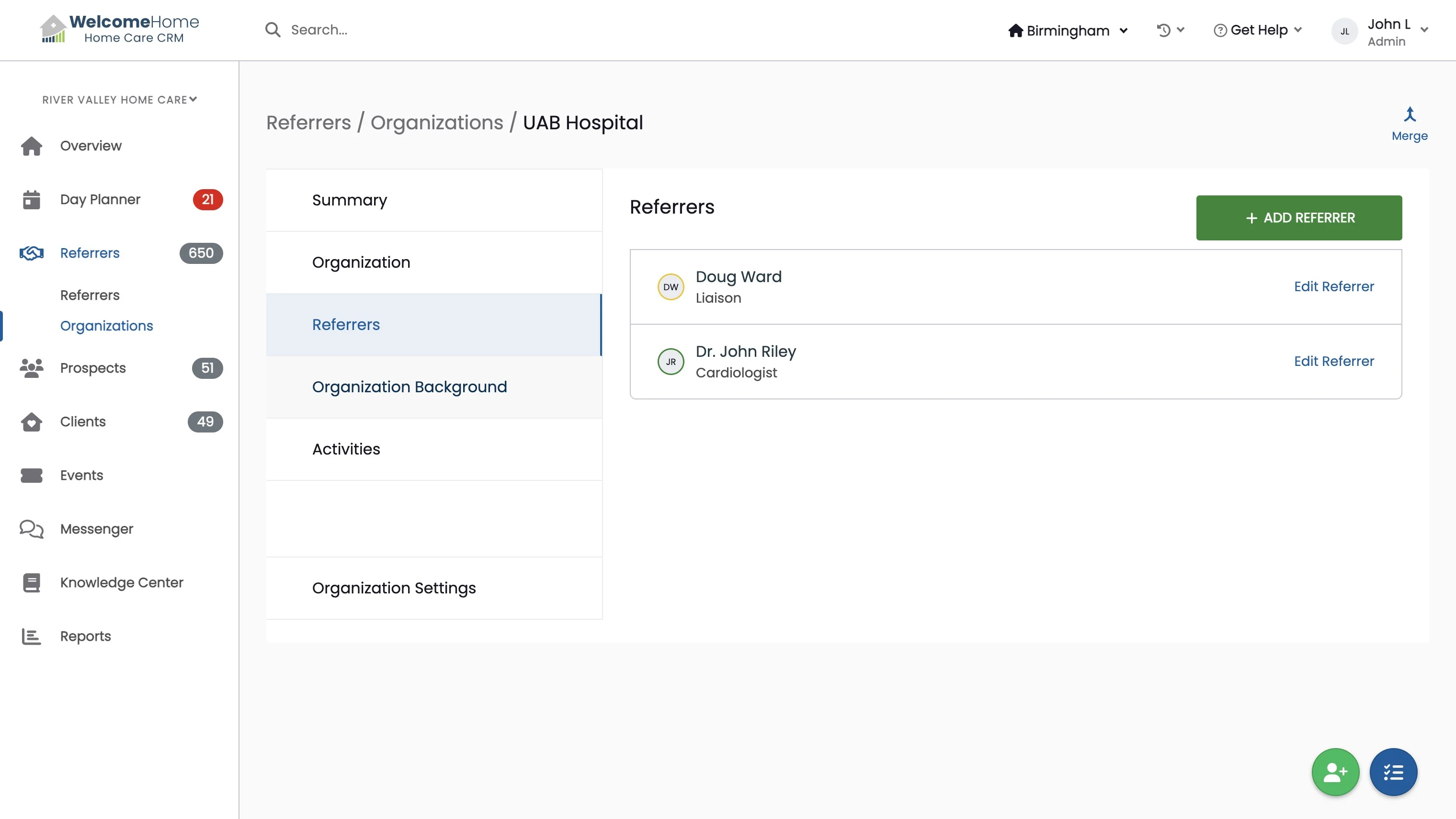The width and height of the screenshot is (1456, 819).
Task: Open the Get Help dropdown menu
Action: [x=1258, y=30]
